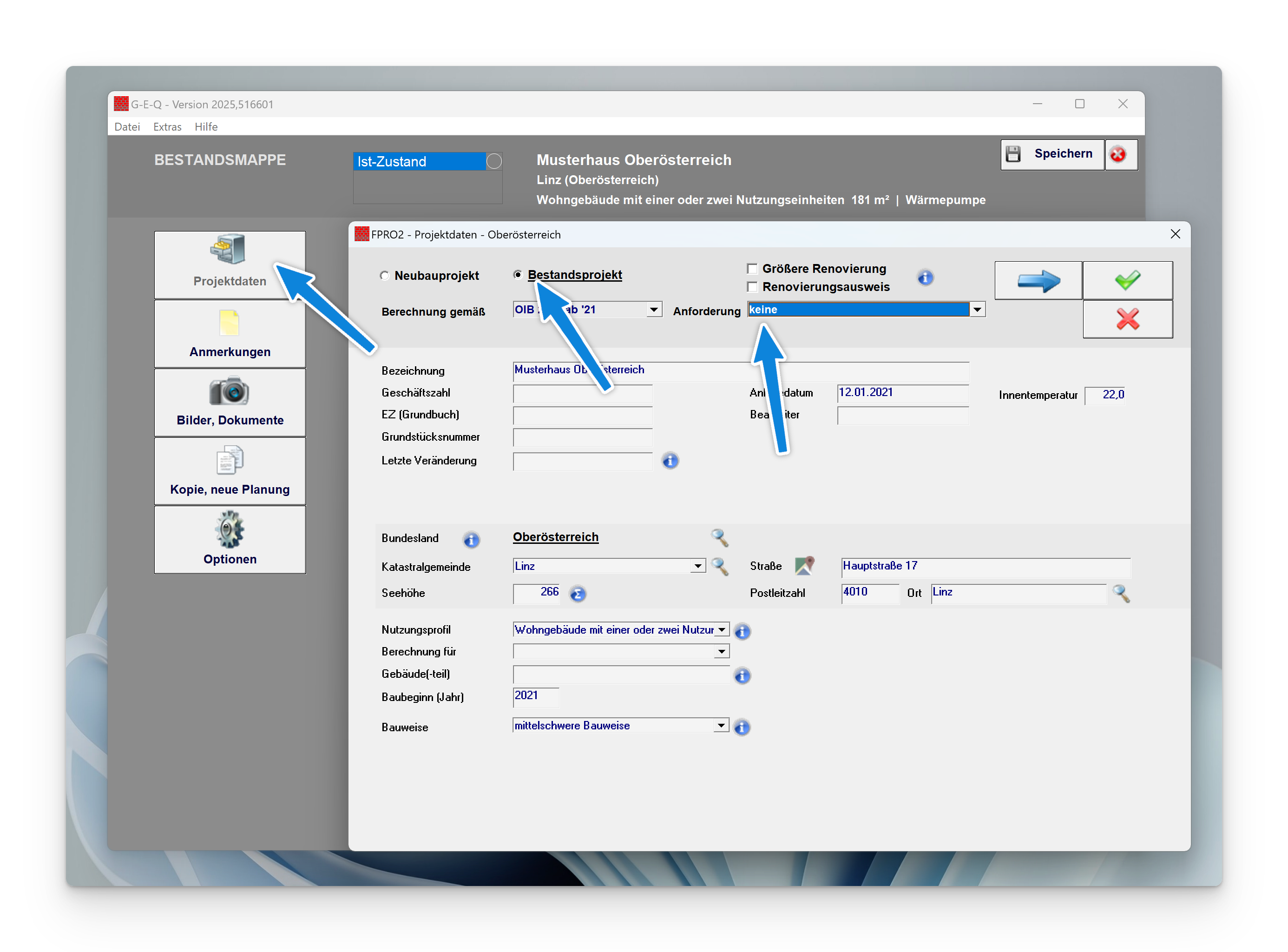Confirm with the green checkmark button

[1127, 281]
